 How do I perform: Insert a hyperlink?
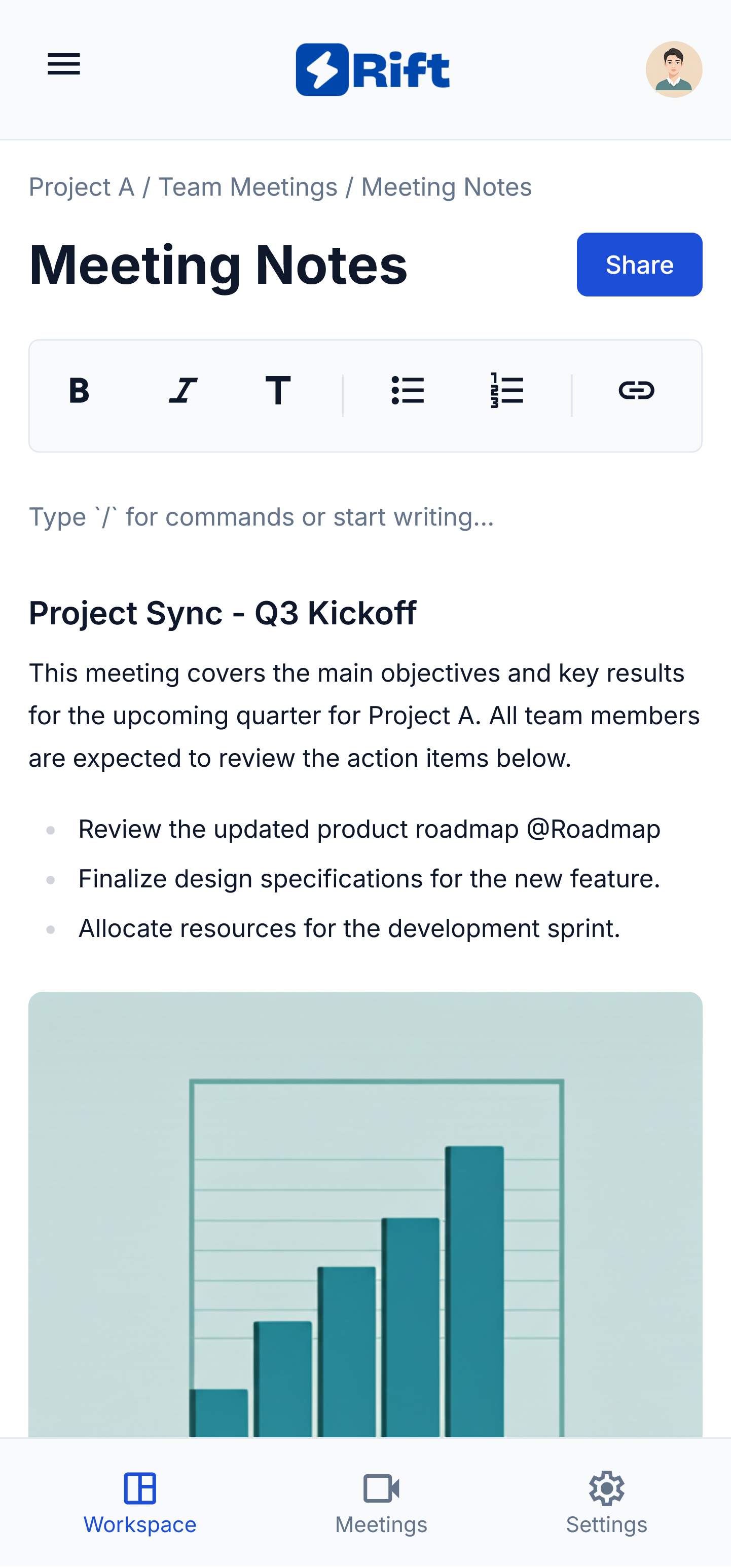point(636,390)
